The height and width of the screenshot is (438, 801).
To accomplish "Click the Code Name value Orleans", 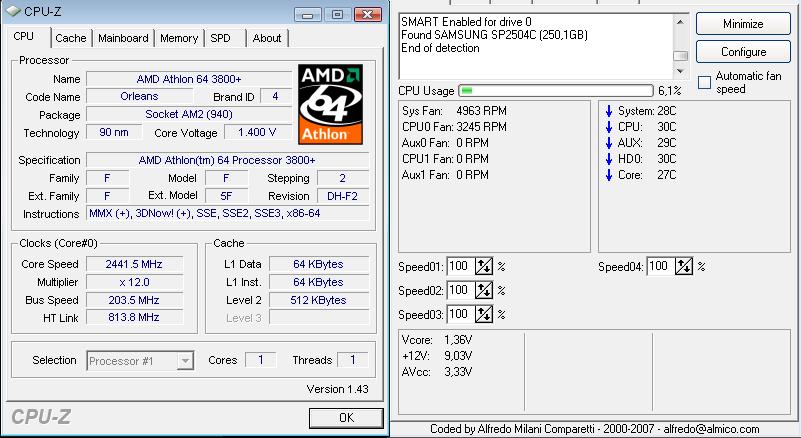I will pos(139,96).
